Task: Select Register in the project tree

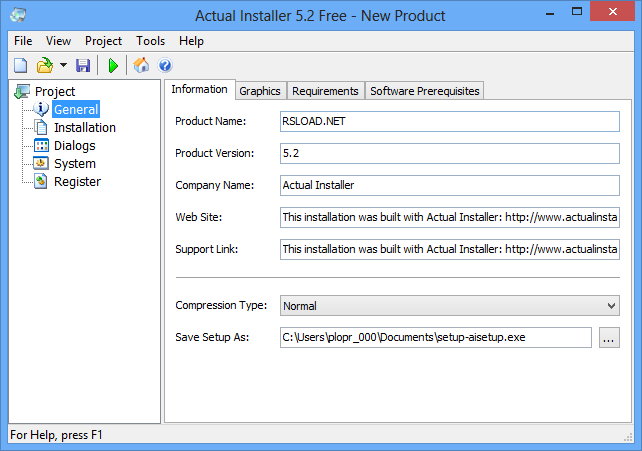Action: click(x=77, y=181)
